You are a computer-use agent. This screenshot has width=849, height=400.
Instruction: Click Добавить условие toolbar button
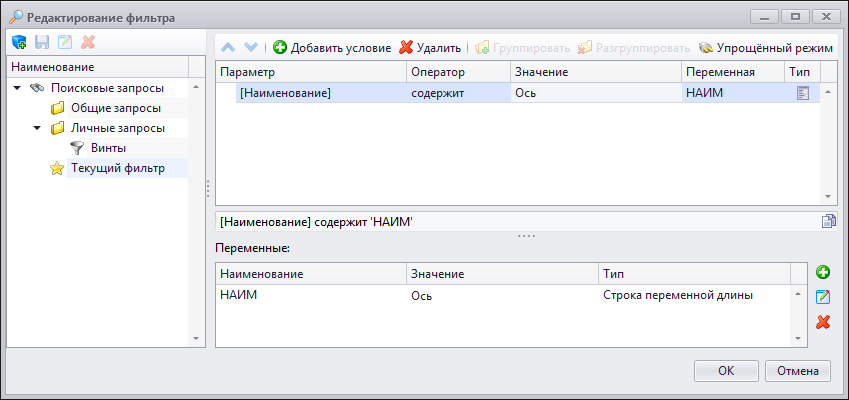click(x=332, y=48)
